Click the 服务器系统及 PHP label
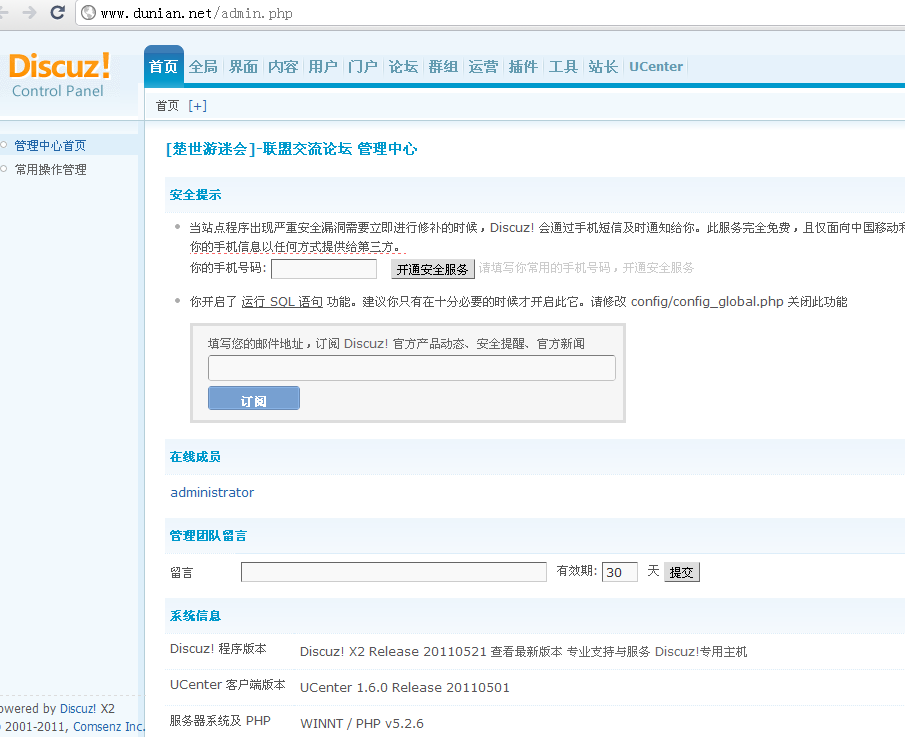905x737 pixels. coord(220,721)
